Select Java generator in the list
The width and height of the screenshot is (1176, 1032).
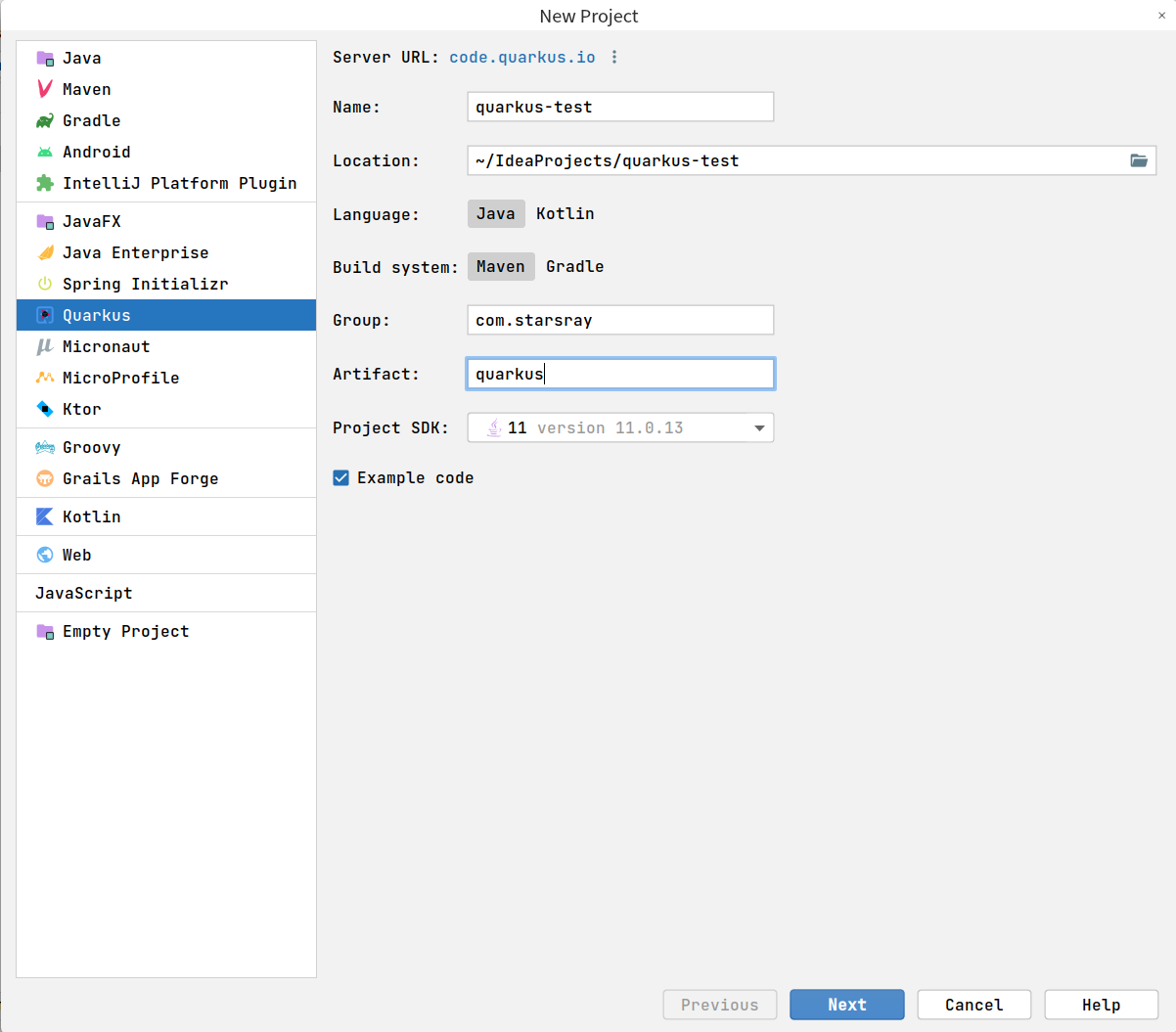(x=166, y=58)
